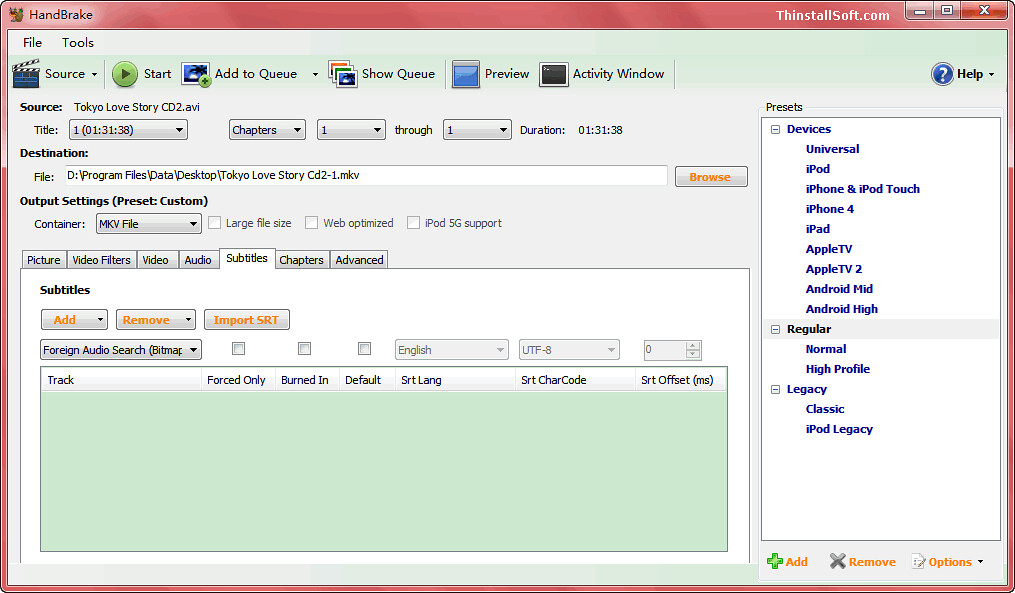Increase Srt Offset with the stepper arrow
This screenshot has width=1015, height=593.
690,344
